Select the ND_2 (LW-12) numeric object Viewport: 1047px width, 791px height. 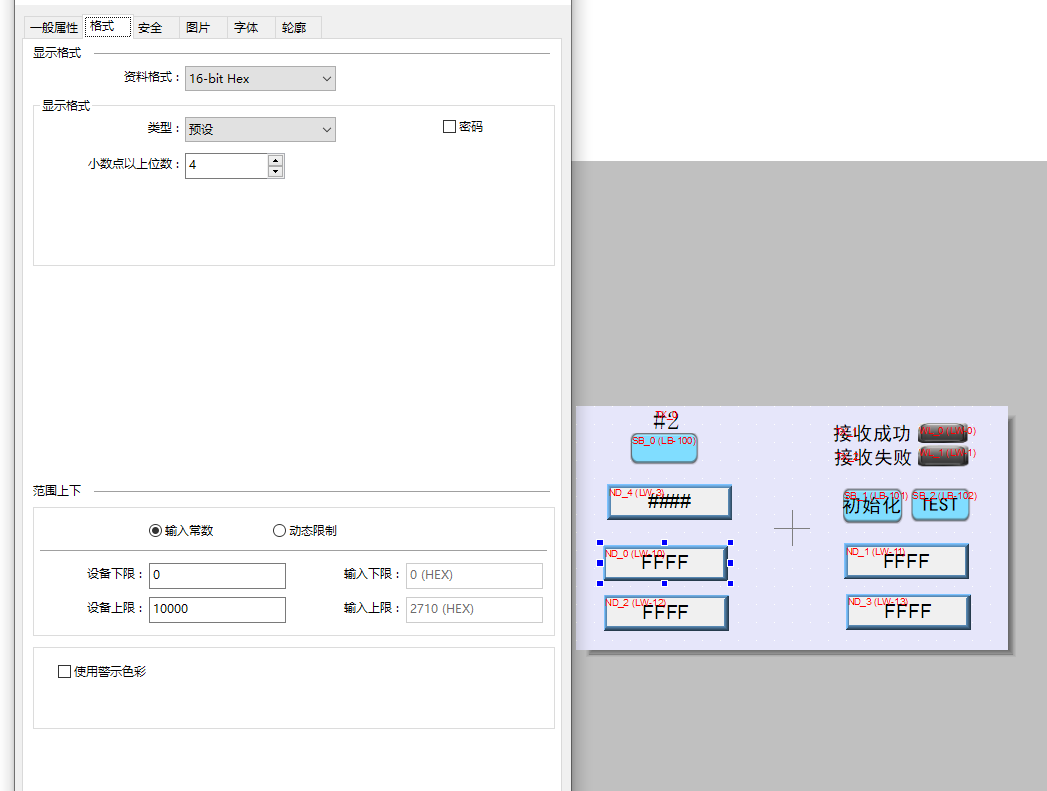point(666,613)
